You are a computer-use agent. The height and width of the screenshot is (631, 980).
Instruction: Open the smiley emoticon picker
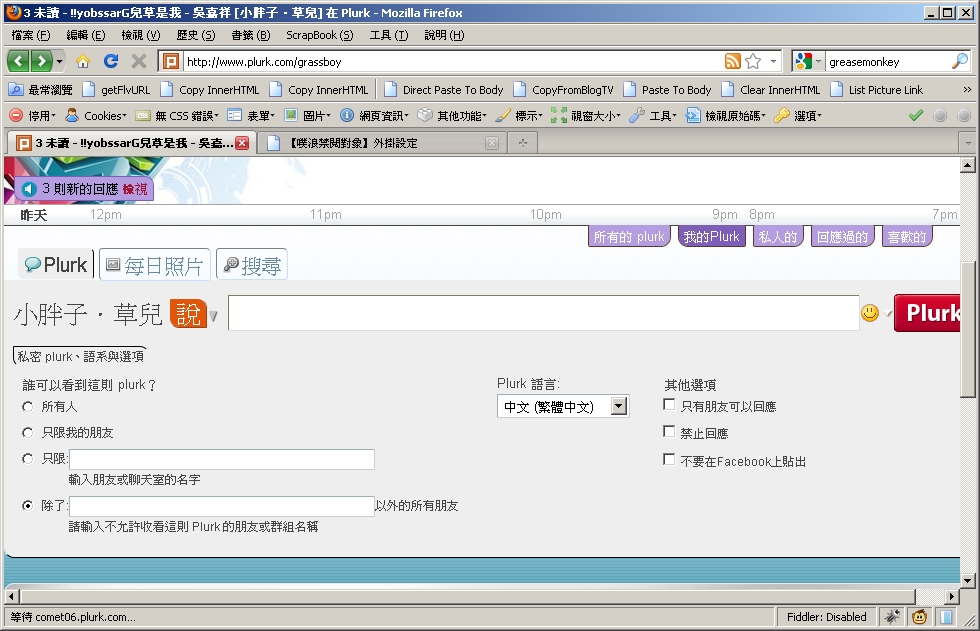click(870, 313)
